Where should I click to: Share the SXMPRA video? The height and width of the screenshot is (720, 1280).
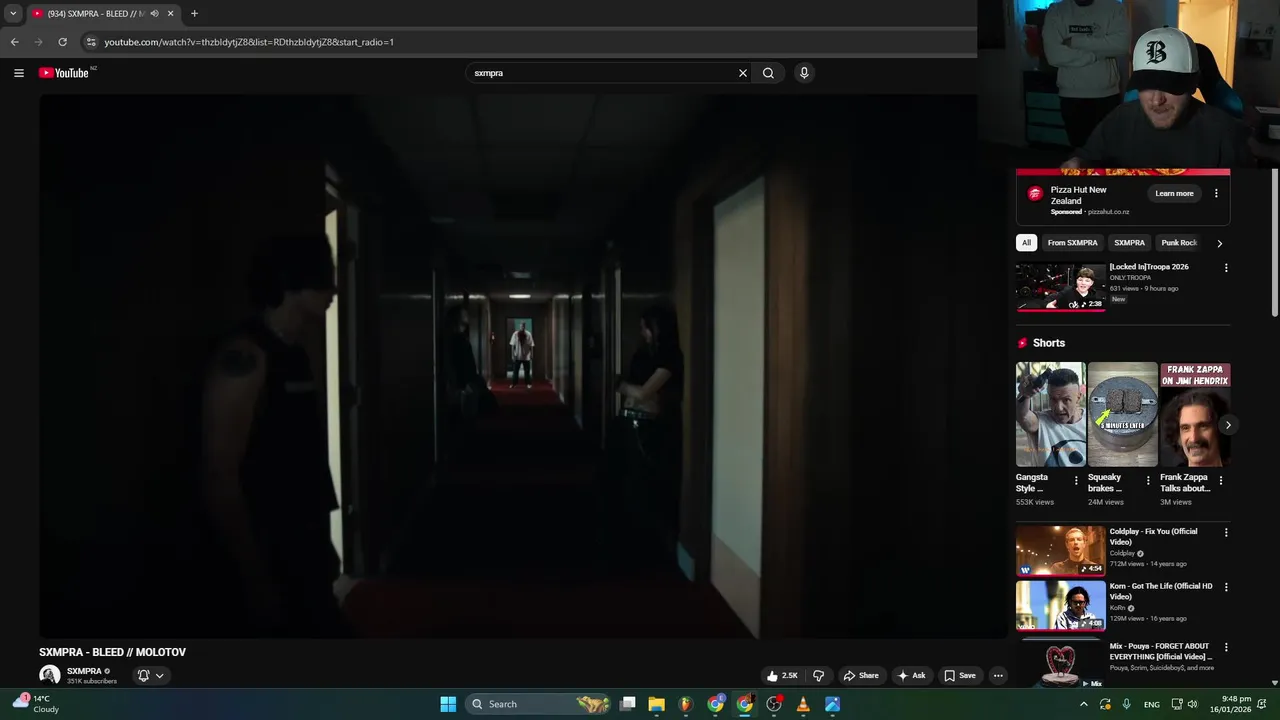861,676
